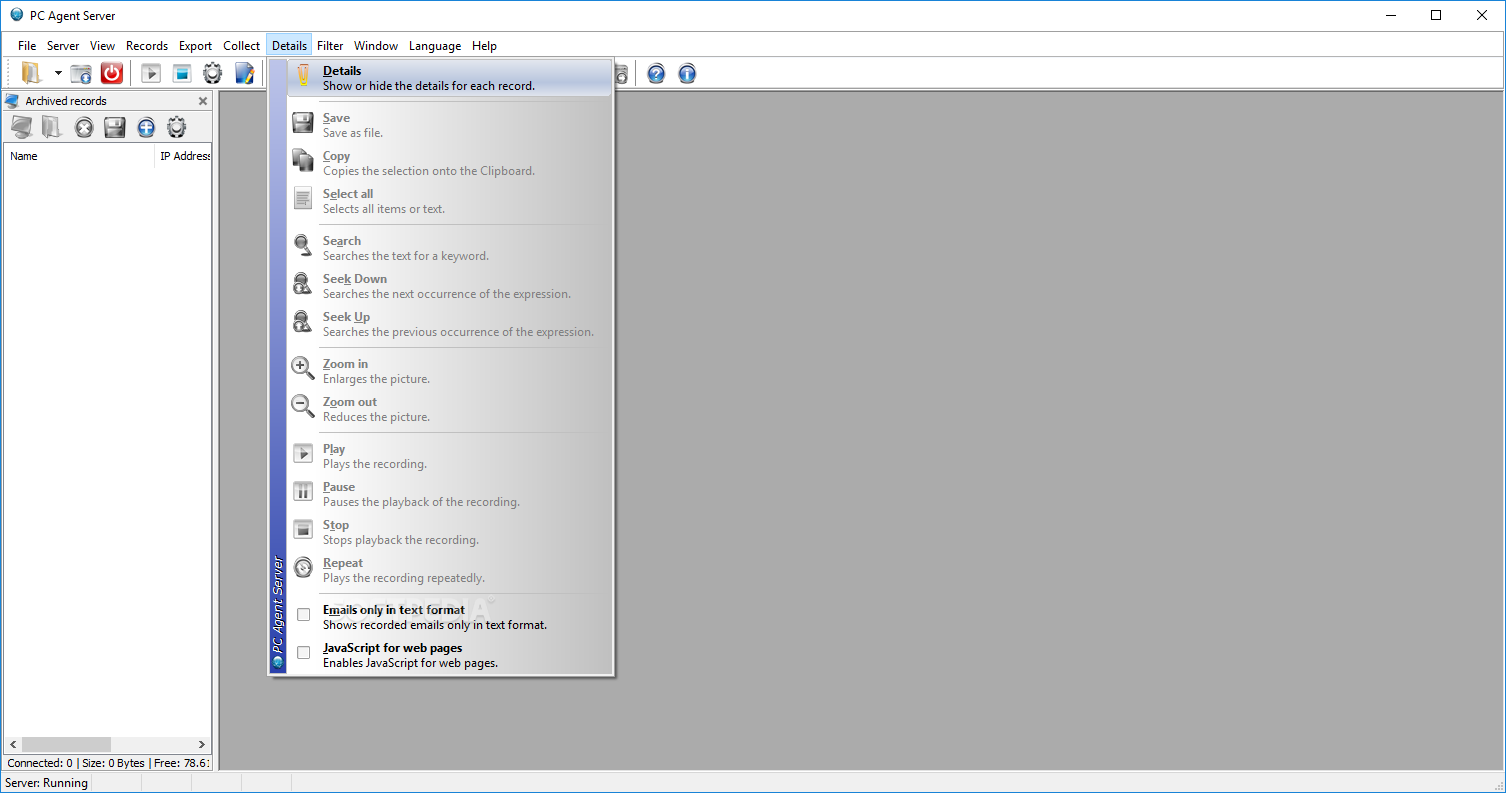Click the play icon in main toolbar
This screenshot has width=1506, height=793.
pyautogui.click(x=151, y=73)
